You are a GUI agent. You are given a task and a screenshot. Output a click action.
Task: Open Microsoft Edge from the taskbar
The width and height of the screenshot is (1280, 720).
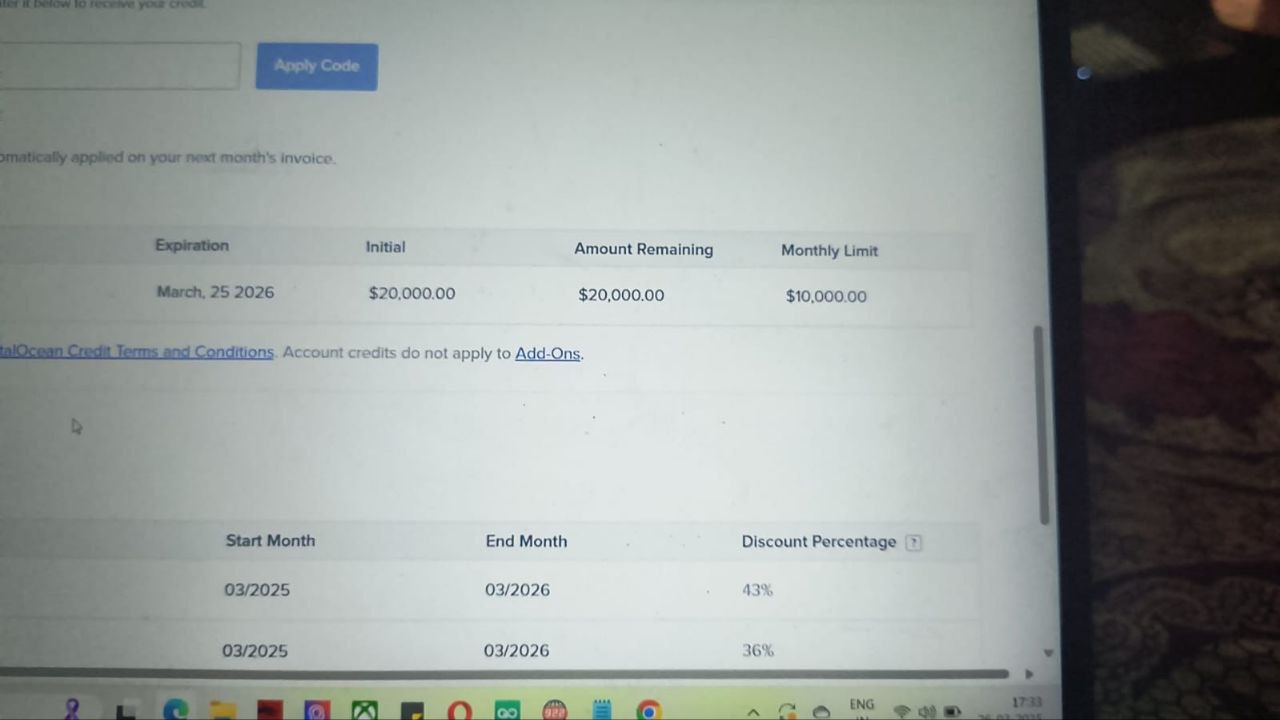pos(175,711)
